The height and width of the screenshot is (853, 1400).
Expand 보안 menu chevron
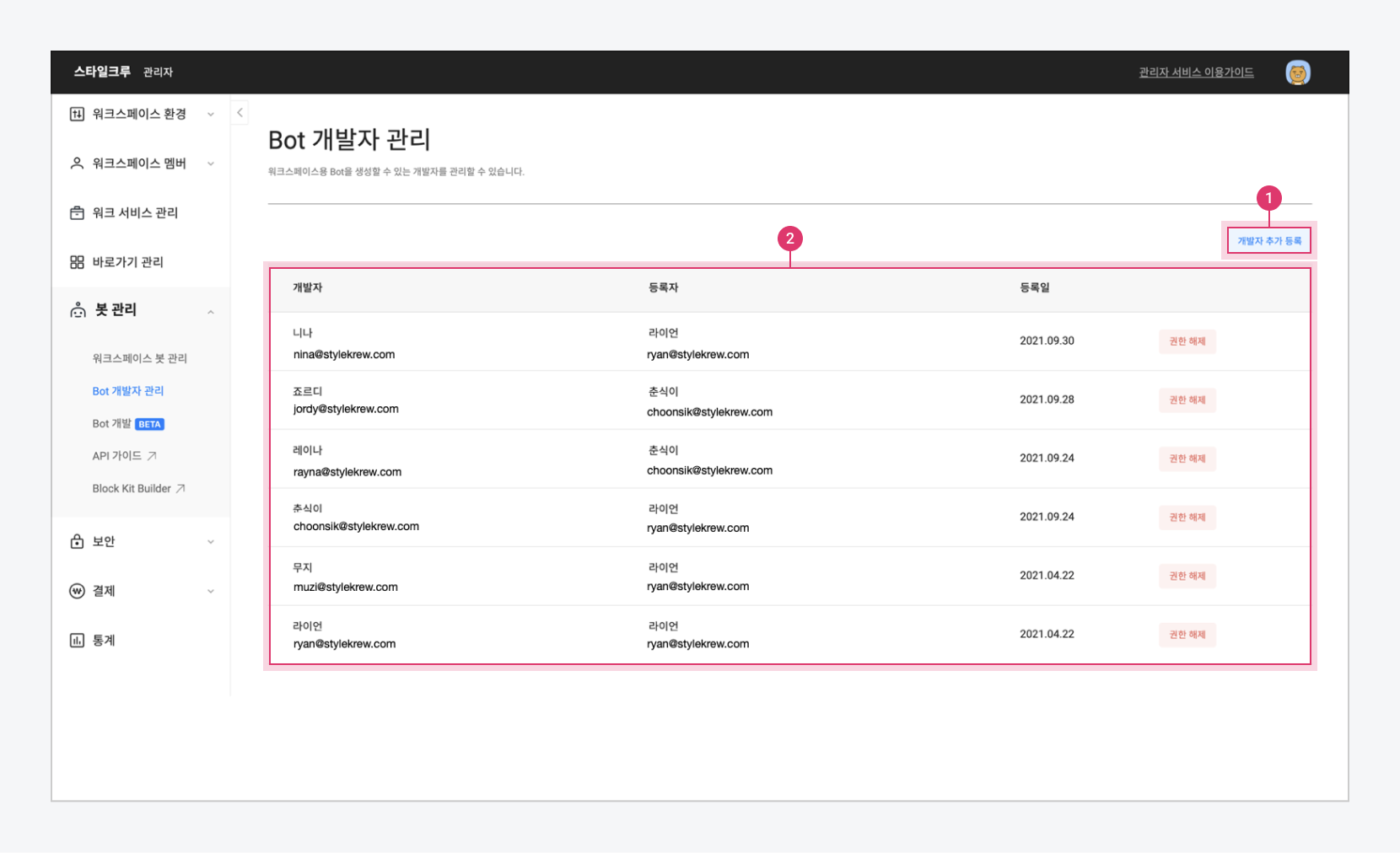(211, 542)
